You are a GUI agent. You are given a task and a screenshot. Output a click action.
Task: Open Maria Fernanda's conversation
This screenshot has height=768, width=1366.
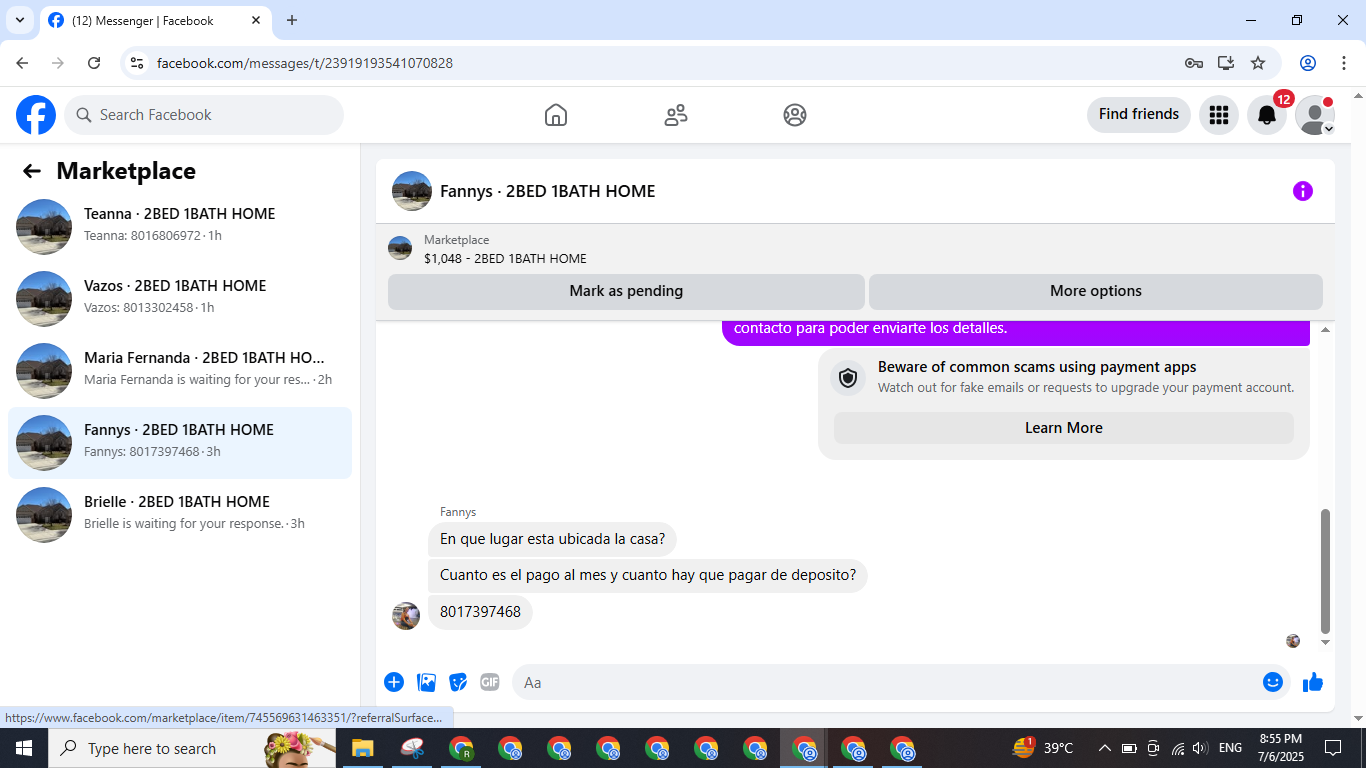click(180, 371)
